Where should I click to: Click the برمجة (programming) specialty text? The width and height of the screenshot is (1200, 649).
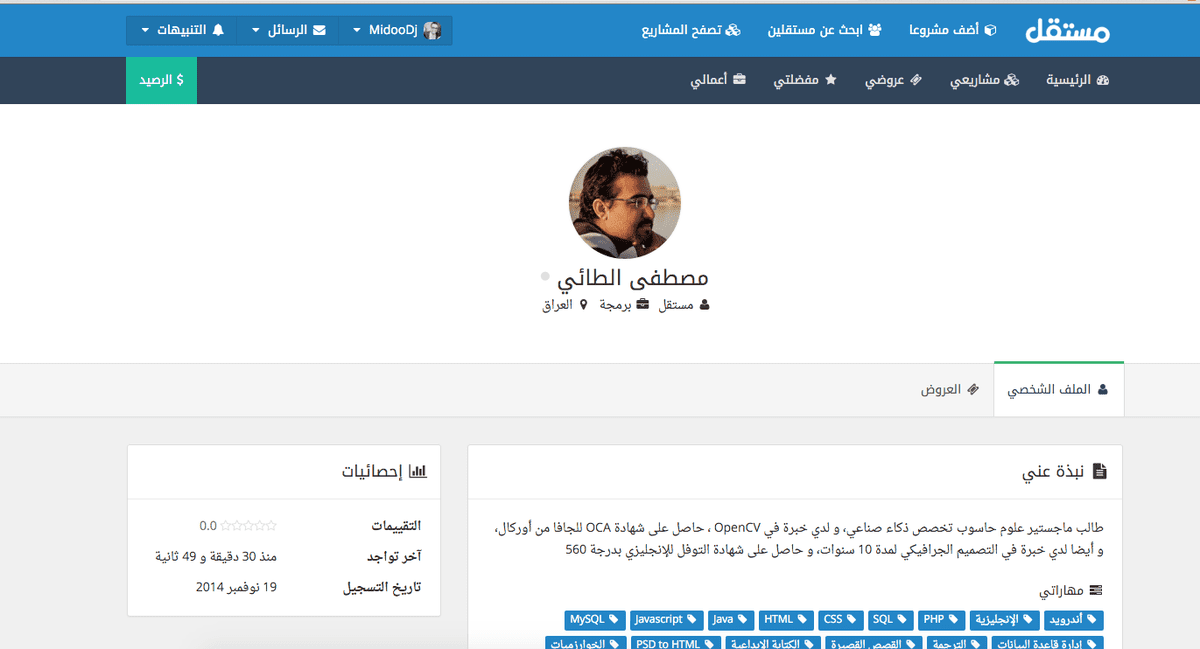point(616,305)
